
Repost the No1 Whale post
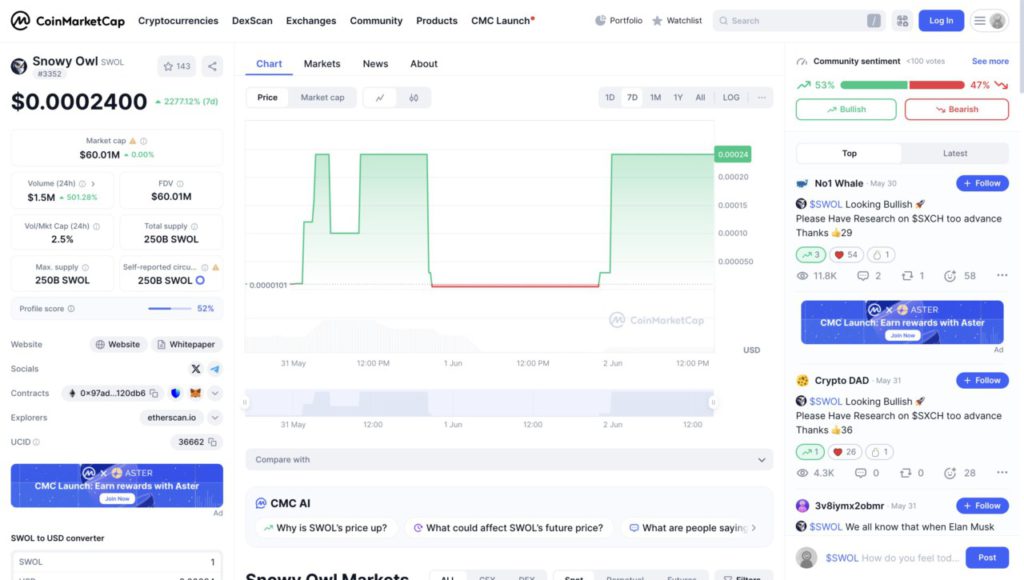(913, 276)
